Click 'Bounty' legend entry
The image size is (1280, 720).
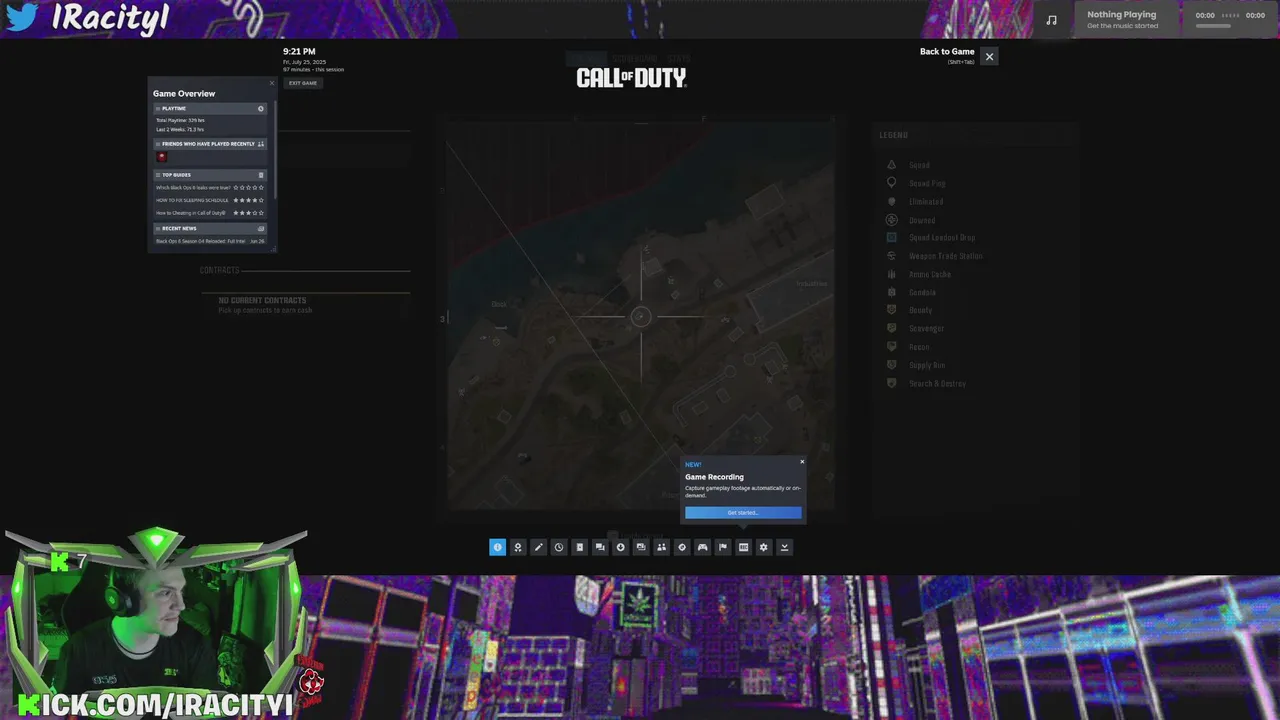921,310
